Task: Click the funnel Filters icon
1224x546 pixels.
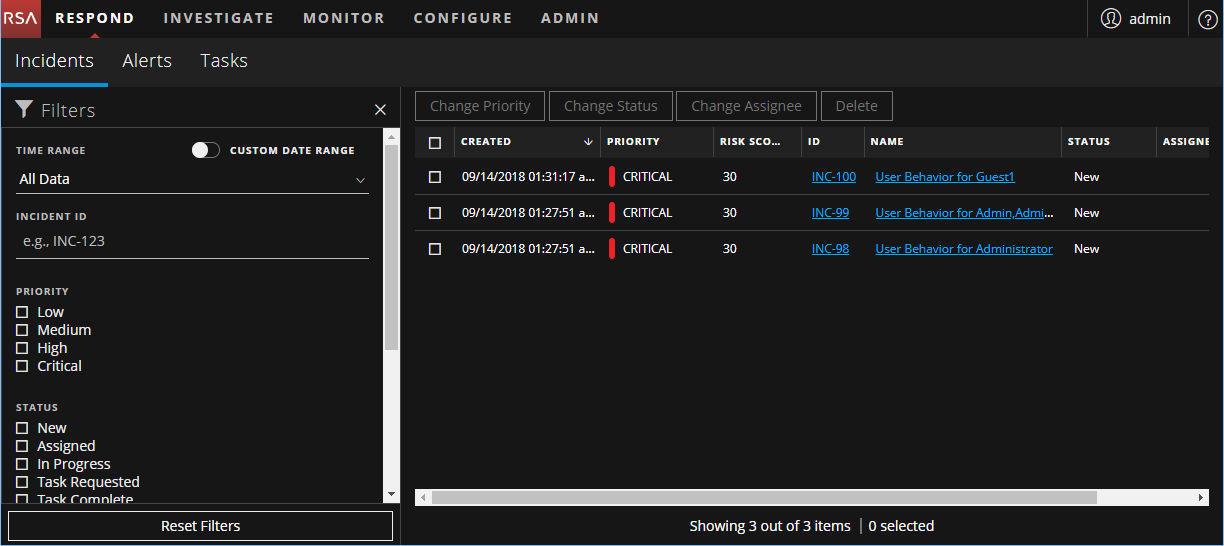Action: [25, 110]
